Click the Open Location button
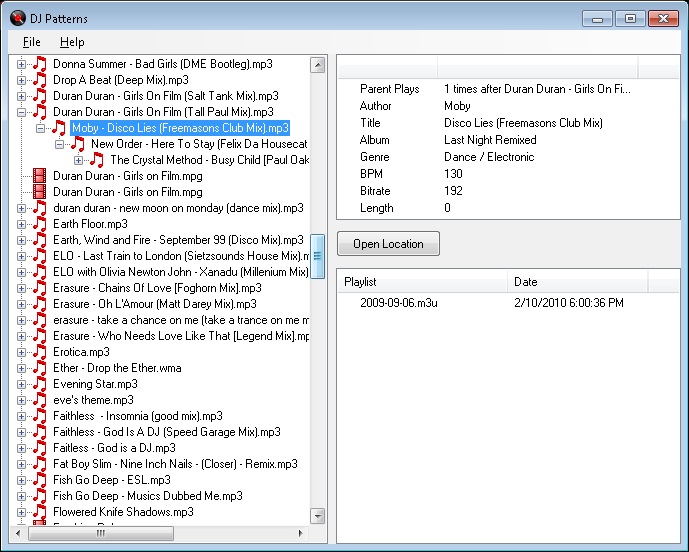The width and height of the screenshot is (689, 552). click(x=388, y=243)
